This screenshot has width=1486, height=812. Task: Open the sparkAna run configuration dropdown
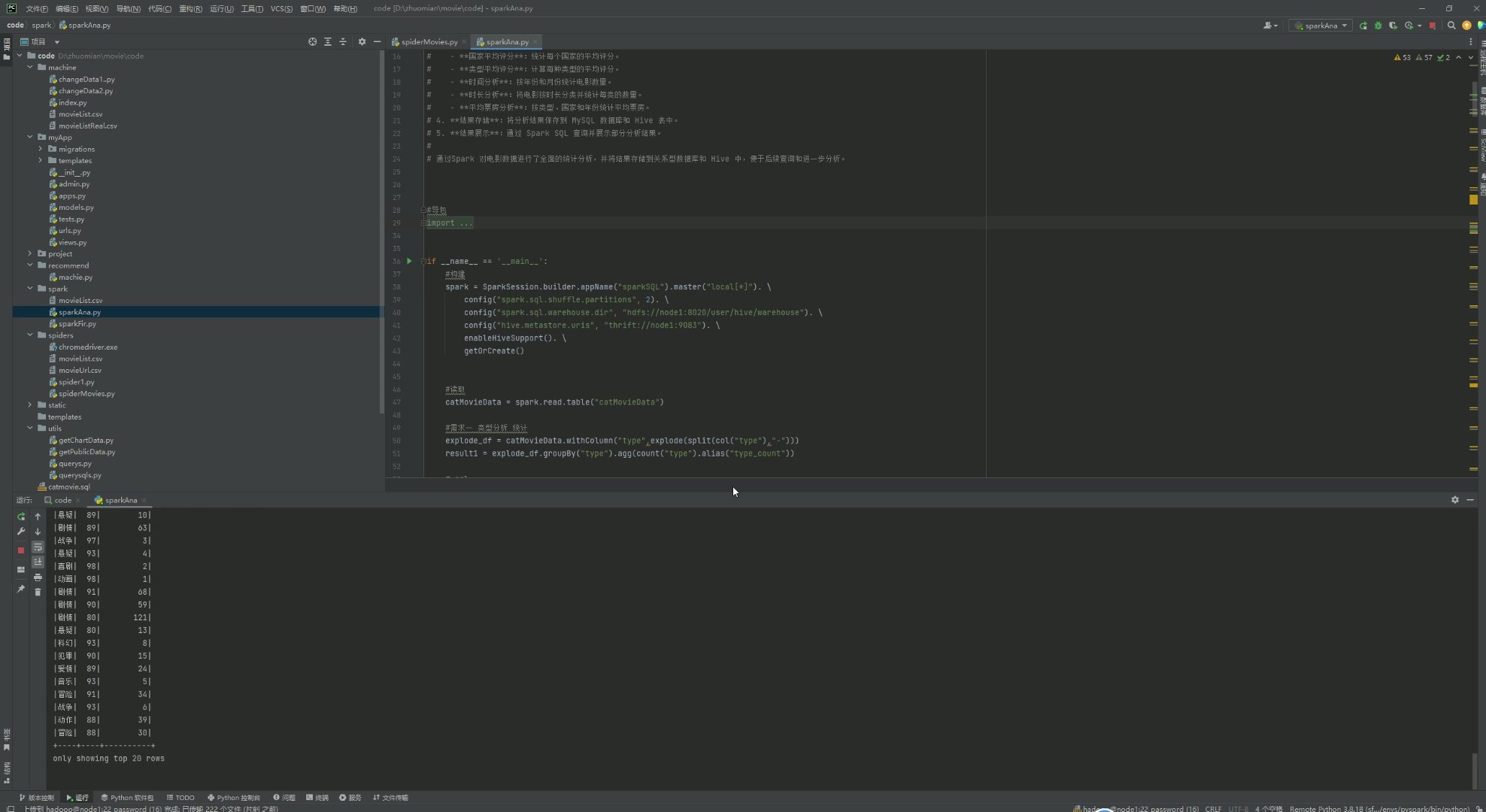[x=1321, y=26]
